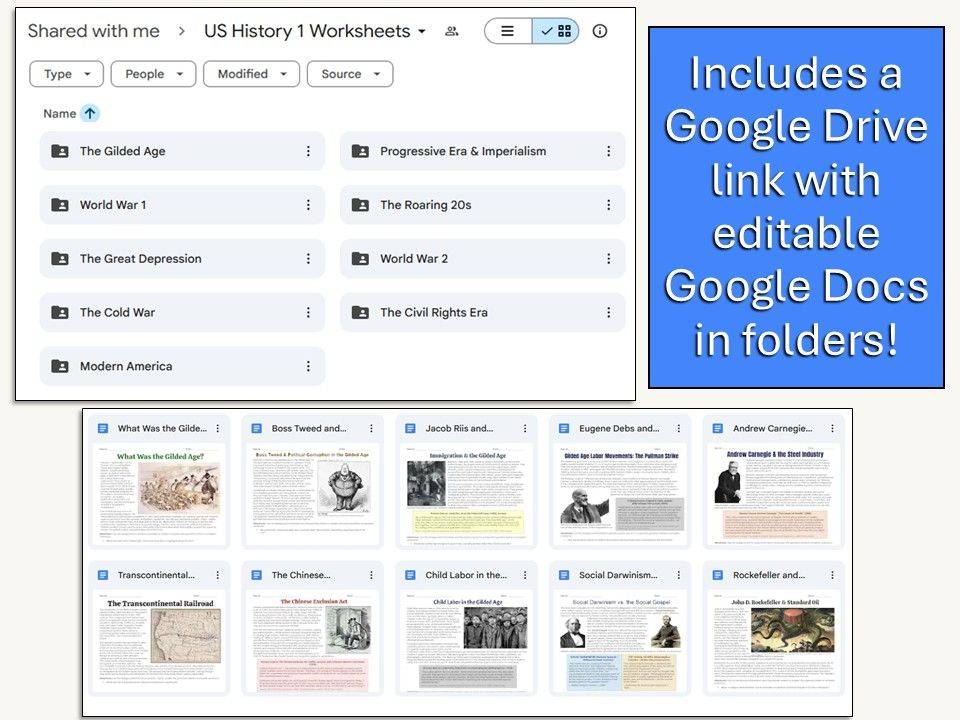Open Transcontinental Railroad document thumbnail
Image resolution: width=960 pixels, height=720 pixels.
(159, 642)
